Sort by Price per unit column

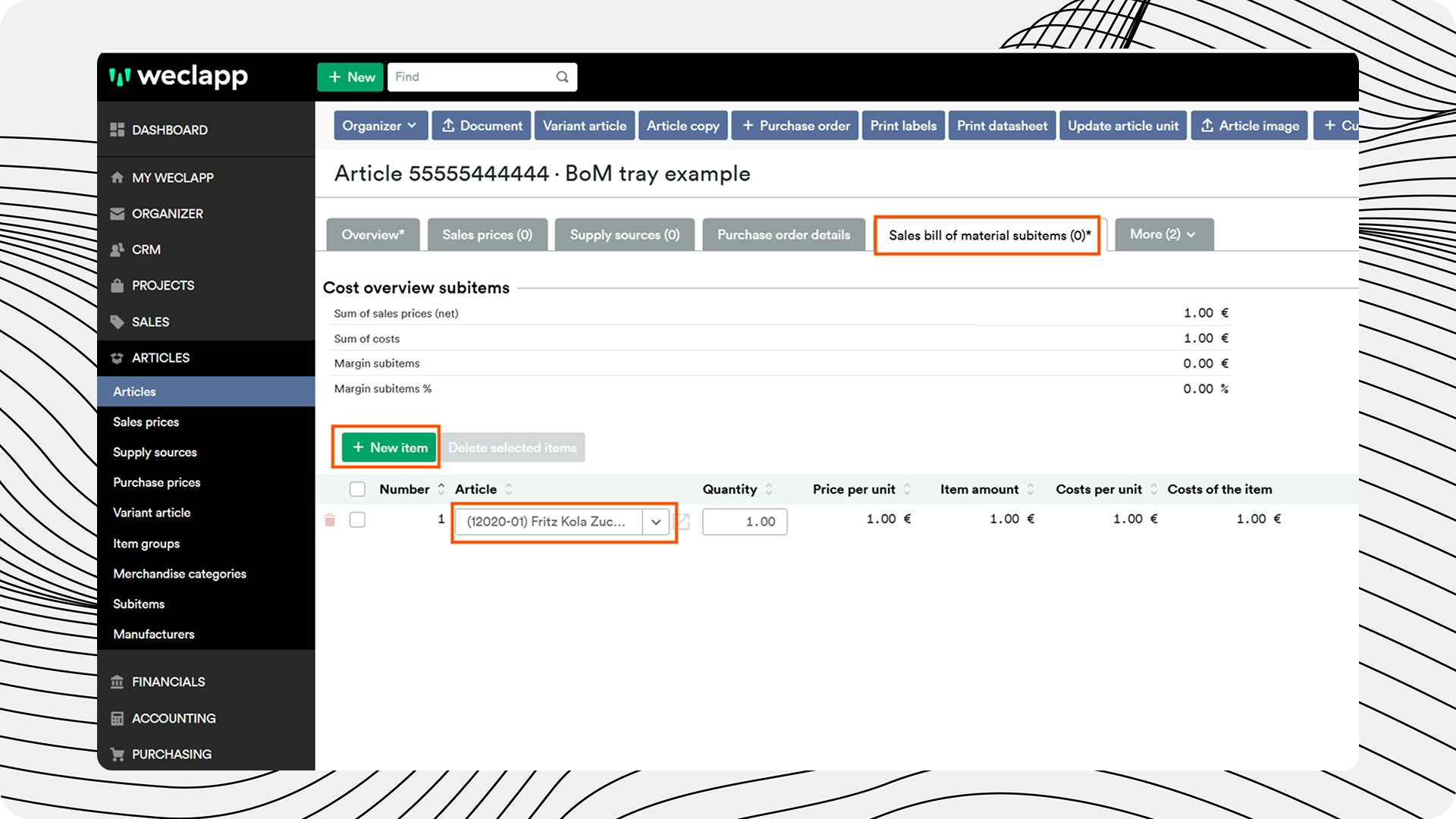(907, 489)
